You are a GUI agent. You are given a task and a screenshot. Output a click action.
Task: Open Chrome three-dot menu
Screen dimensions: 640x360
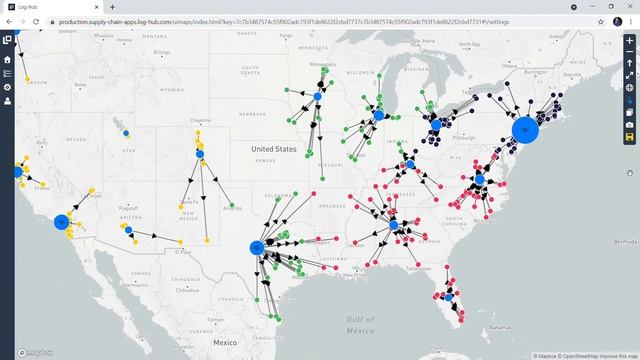[631, 22]
